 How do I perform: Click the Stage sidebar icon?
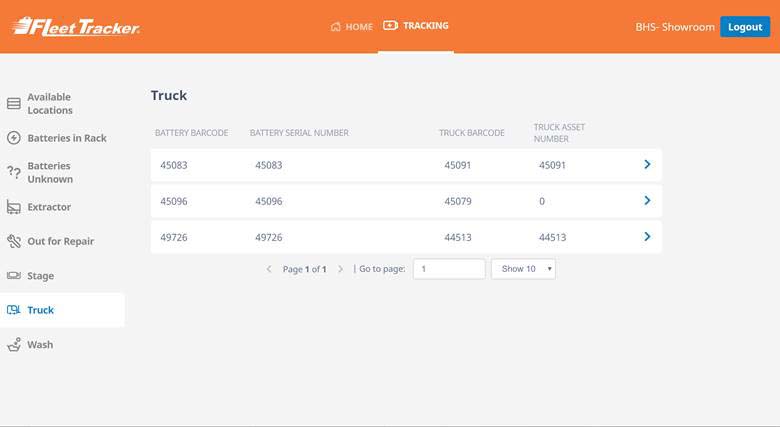pos(14,276)
